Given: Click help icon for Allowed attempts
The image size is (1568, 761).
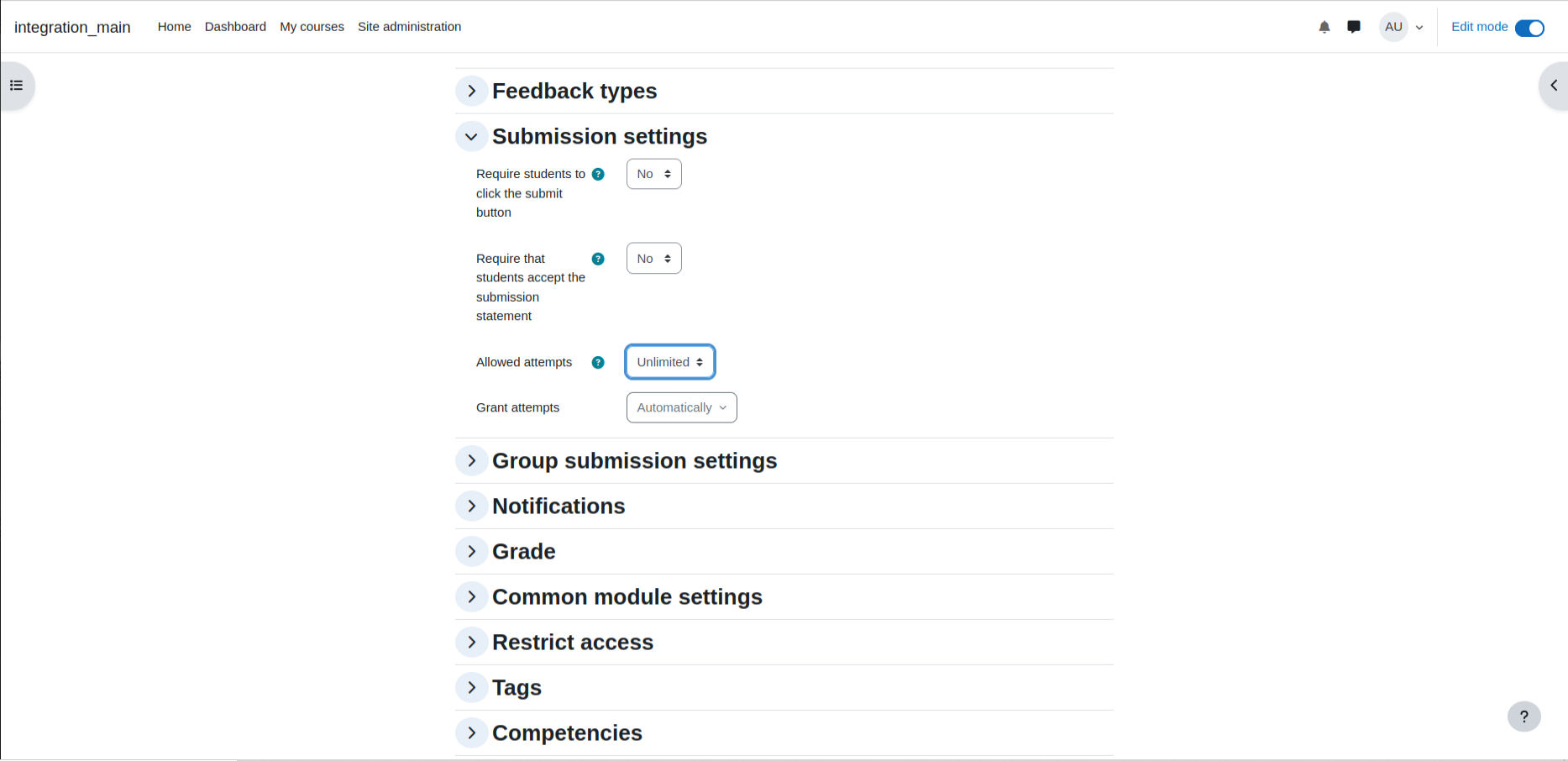Looking at the screenshot, I should (598, 363).
